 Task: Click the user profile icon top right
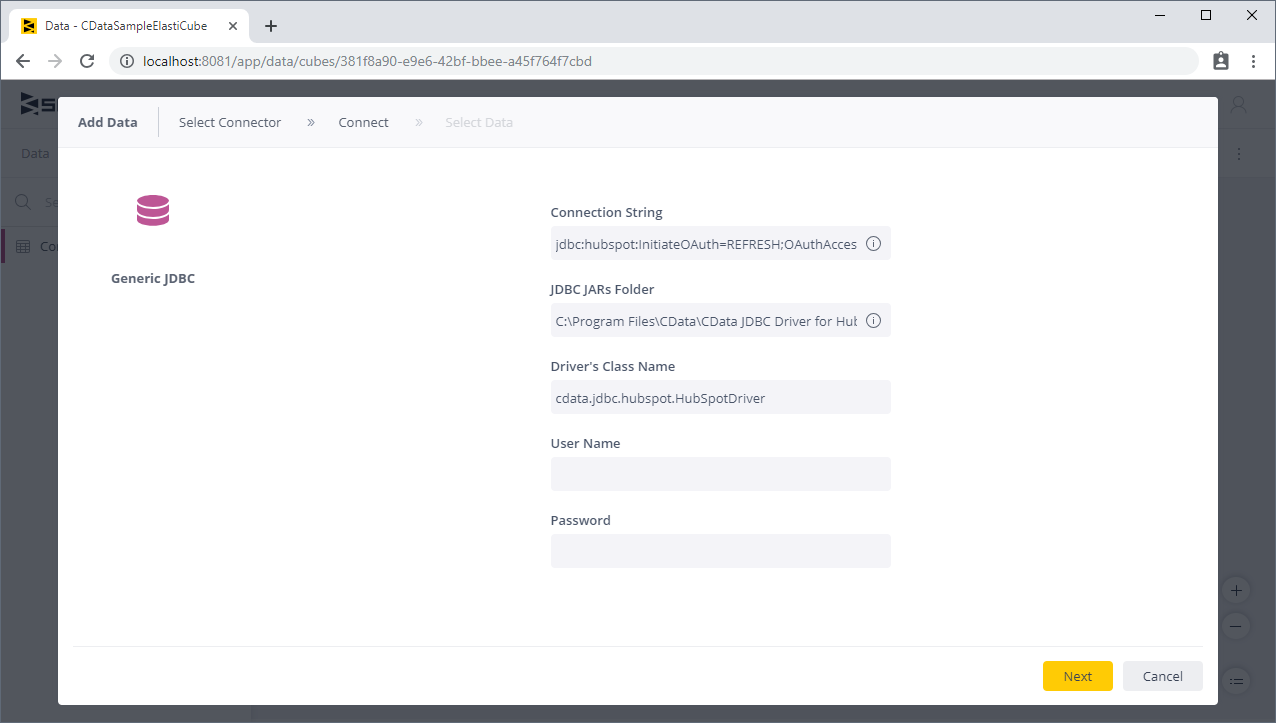1238,103
